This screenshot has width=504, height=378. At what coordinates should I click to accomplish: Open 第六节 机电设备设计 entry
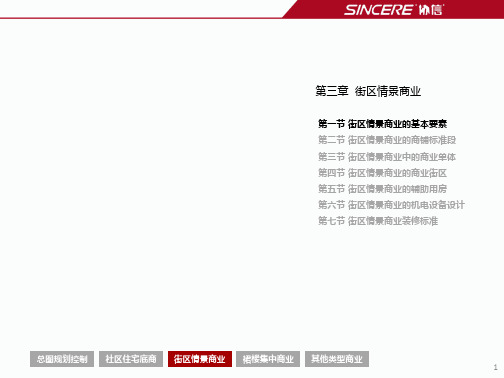391,205
